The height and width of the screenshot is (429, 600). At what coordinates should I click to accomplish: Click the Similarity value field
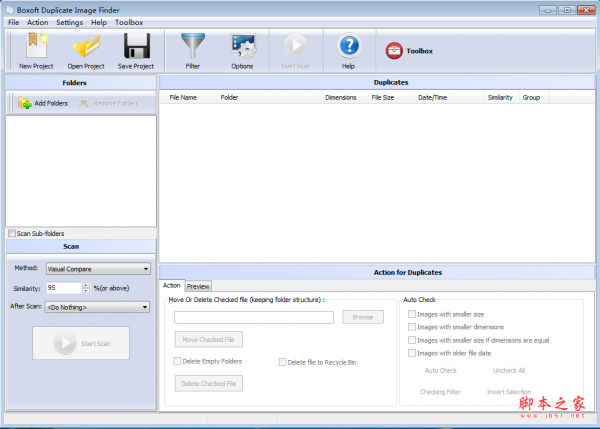[64, 288]
